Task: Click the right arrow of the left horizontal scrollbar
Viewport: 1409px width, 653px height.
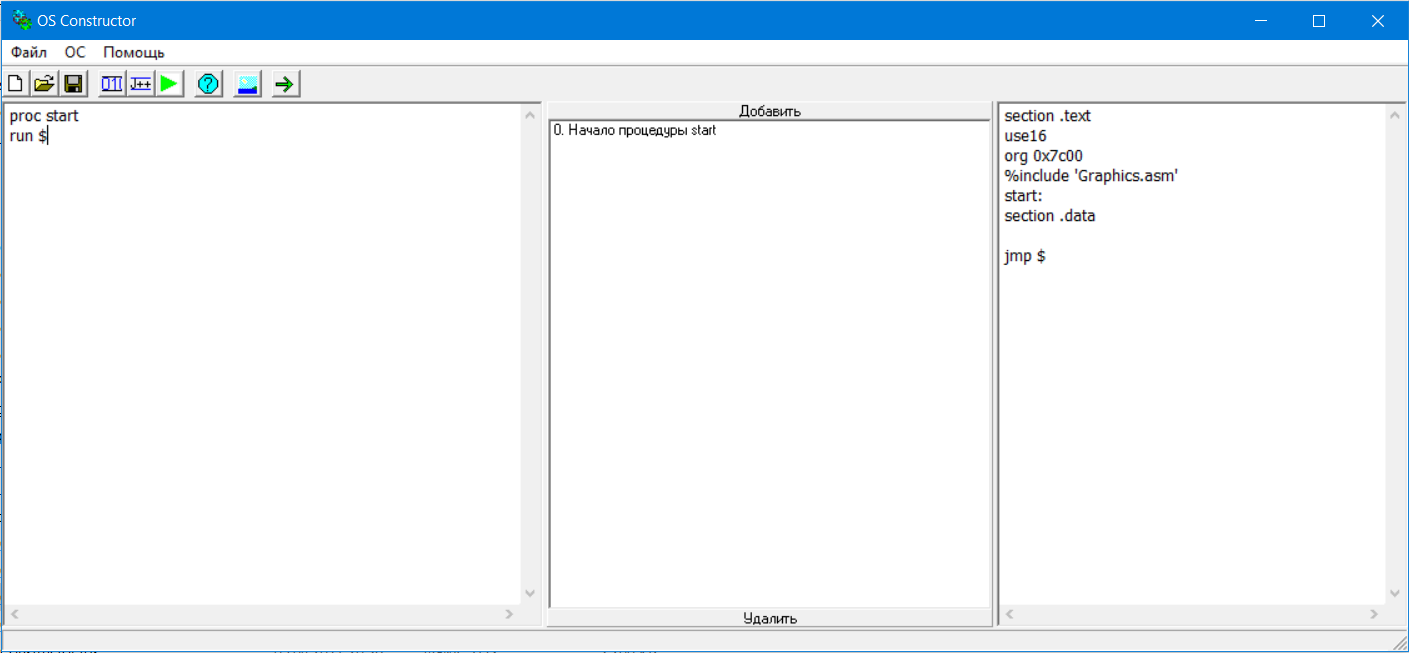Action: coord(509,614)
